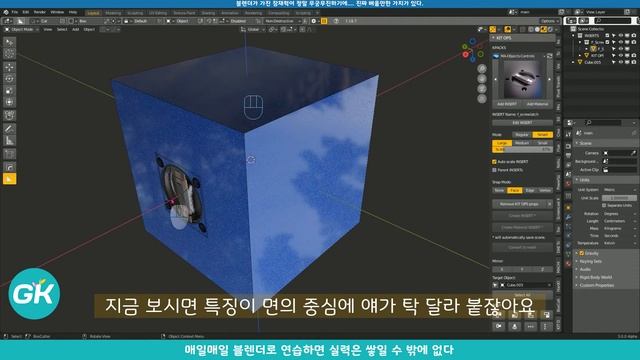Toggle Parent INSERTs checkbox
The width and height of the screenshot is (640, 360).
pyautogui.click(x=494, y=170)
